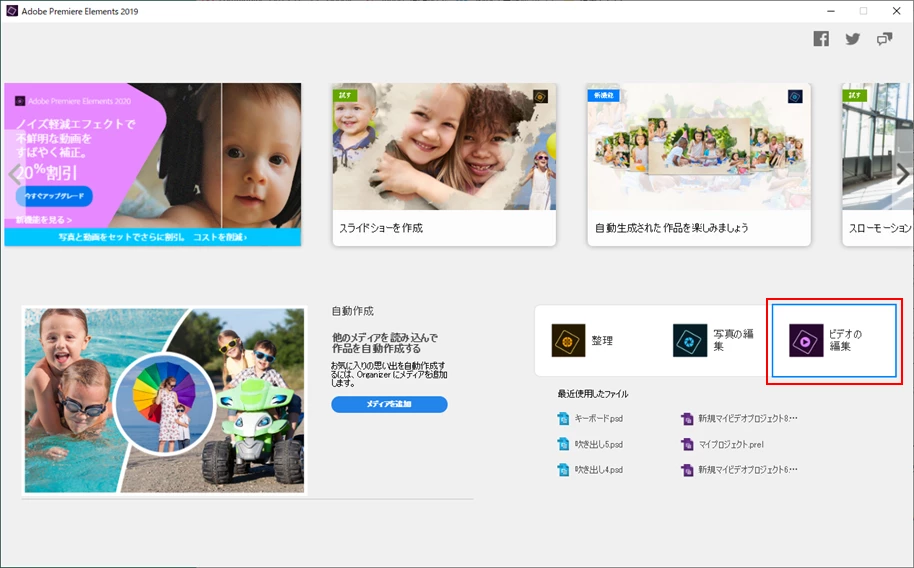This screenshot has width=914, height=568.
Task: Open recent project 新規マイビデオプロジェクト6
Action: 748,469
